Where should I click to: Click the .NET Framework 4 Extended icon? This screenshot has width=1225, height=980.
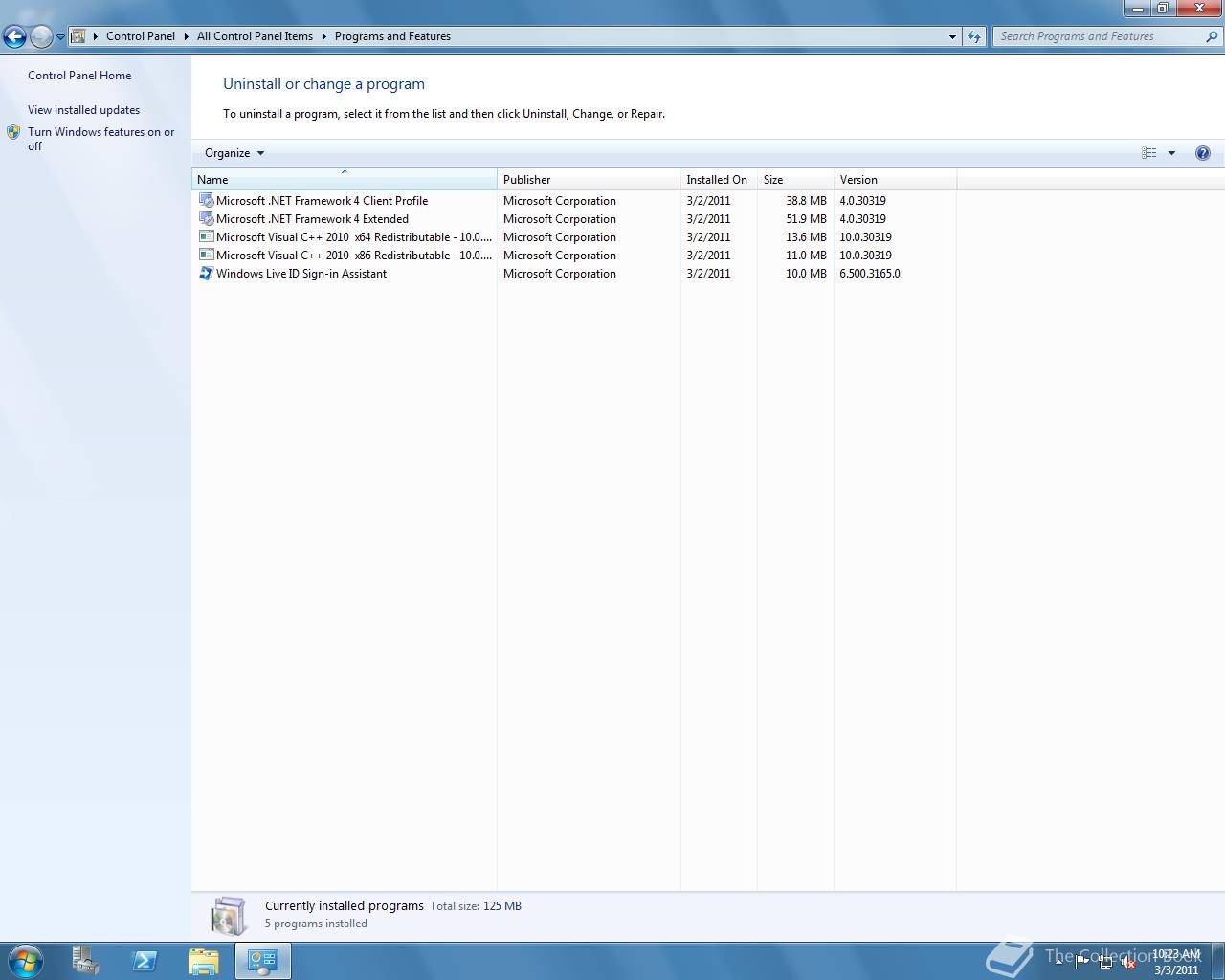pos(206,218)
